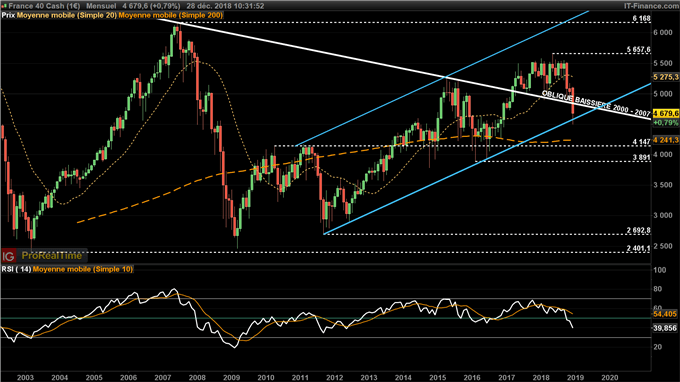Click the France 40 Cash (1€) title
Screen dimensions: 680x382
(44, 6)
